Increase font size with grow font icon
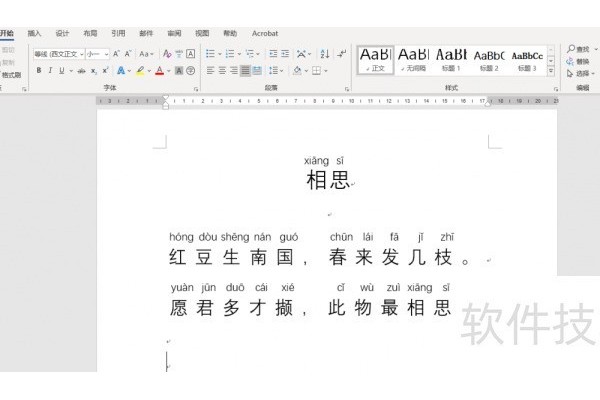600x400 pixels. click(x=116, y=54)
